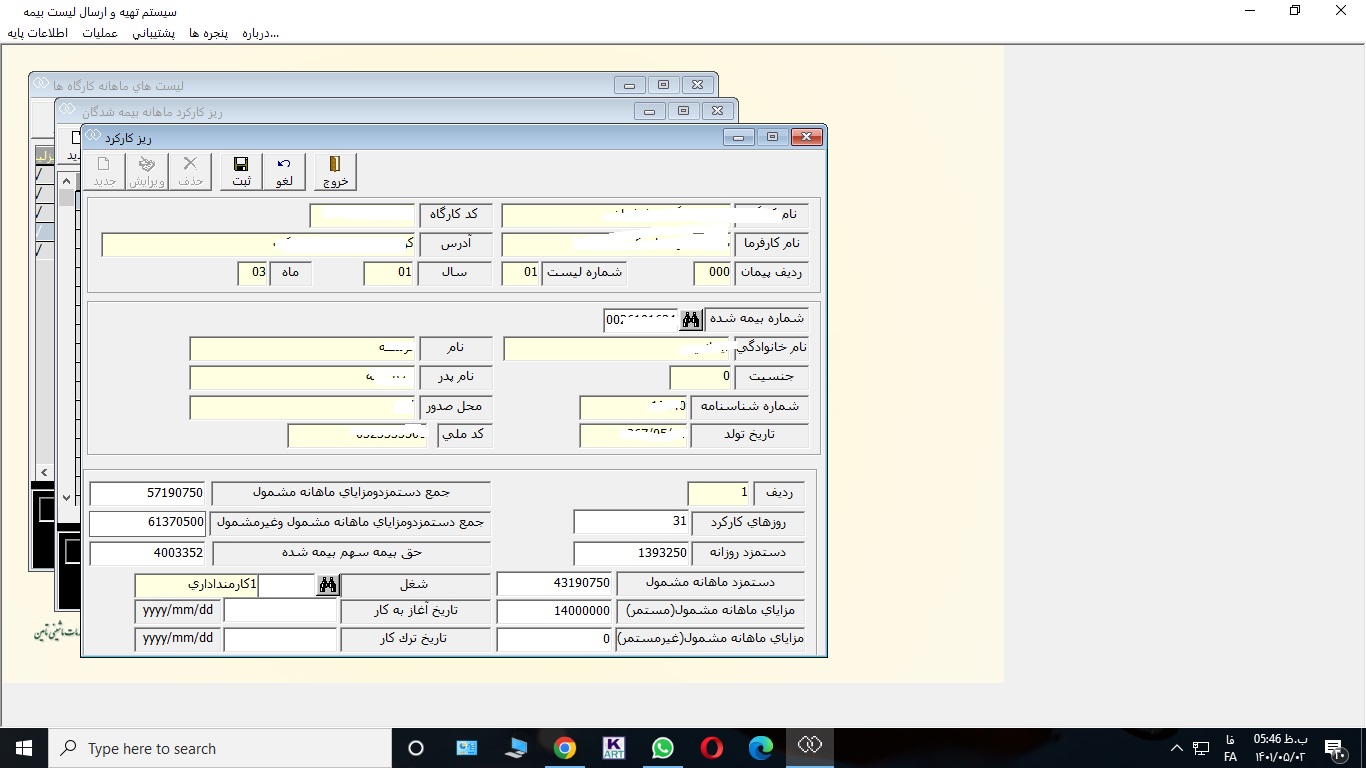Open WhatsApp from the taskbar
The width and height of the screenshot is (1366, 768).
[662, 748]
